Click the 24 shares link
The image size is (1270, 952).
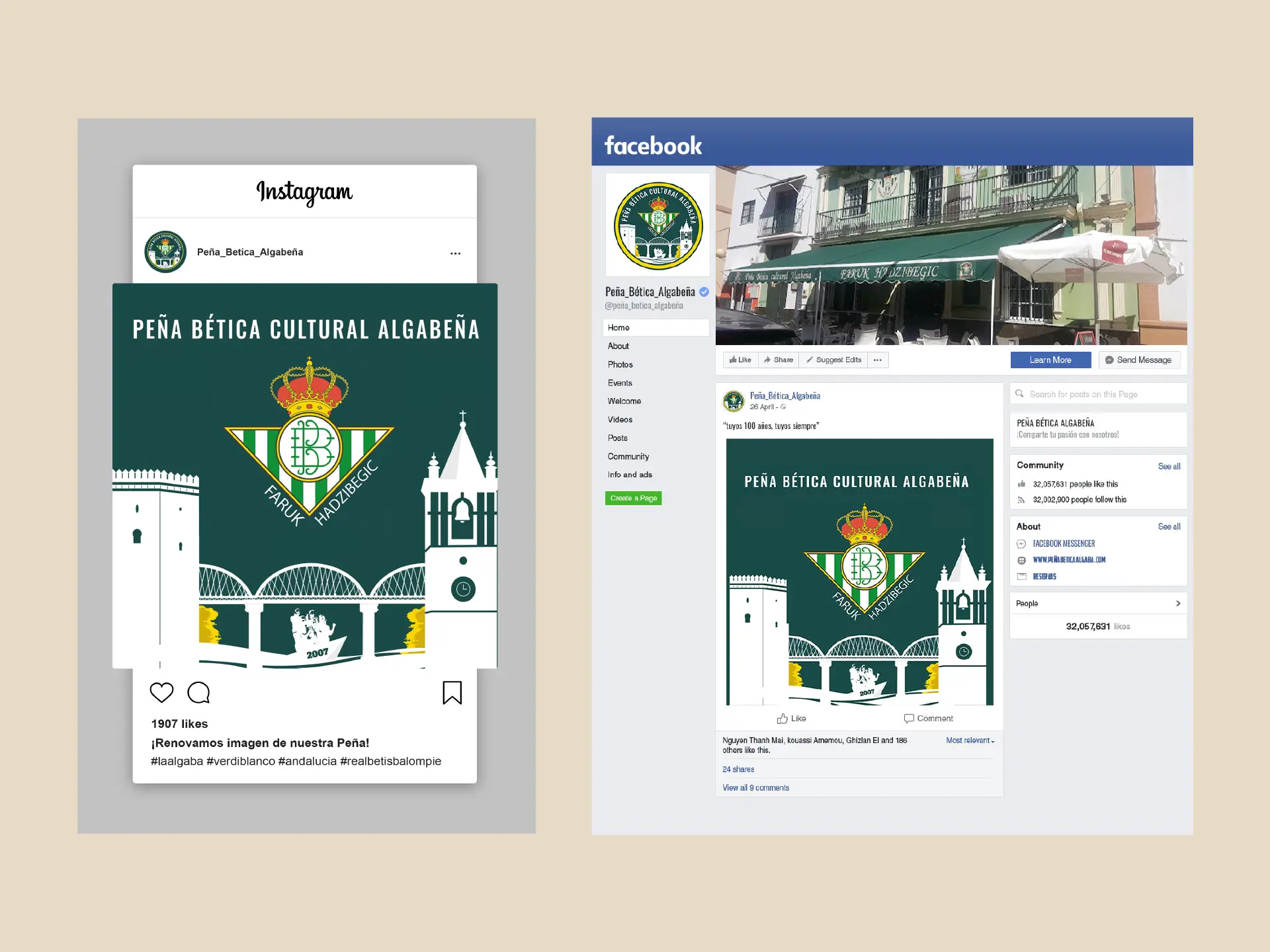point(738,770)
